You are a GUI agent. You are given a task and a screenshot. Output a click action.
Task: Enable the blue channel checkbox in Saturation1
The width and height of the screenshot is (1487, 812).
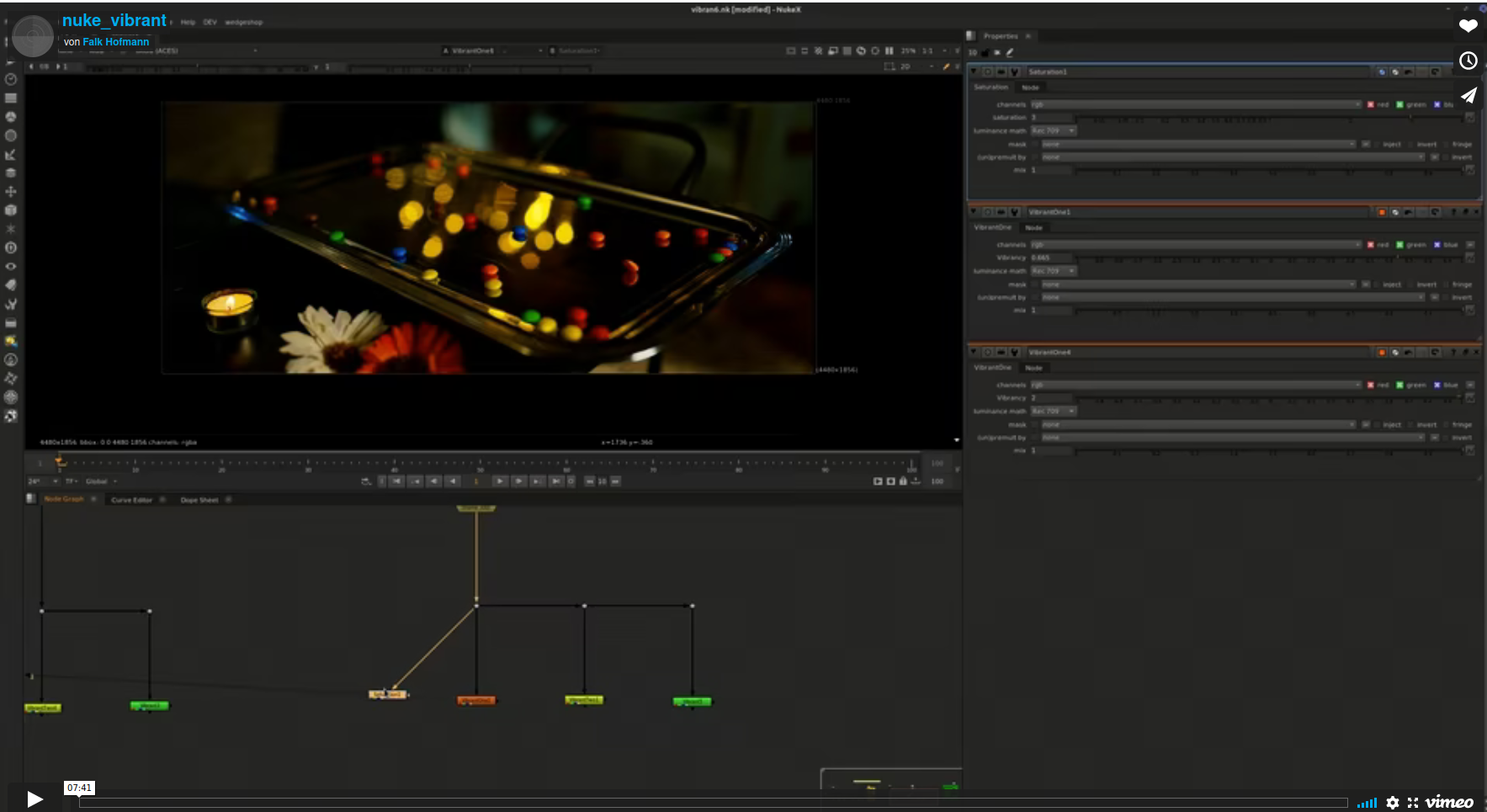click(1434, 103)
